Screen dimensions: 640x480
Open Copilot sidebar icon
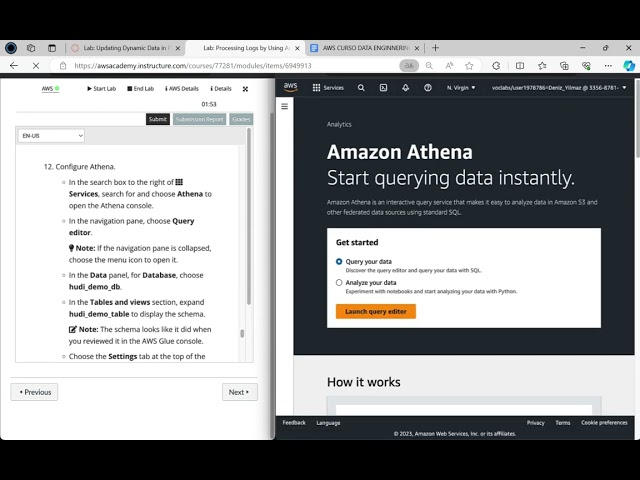click(x=629, y=65)
